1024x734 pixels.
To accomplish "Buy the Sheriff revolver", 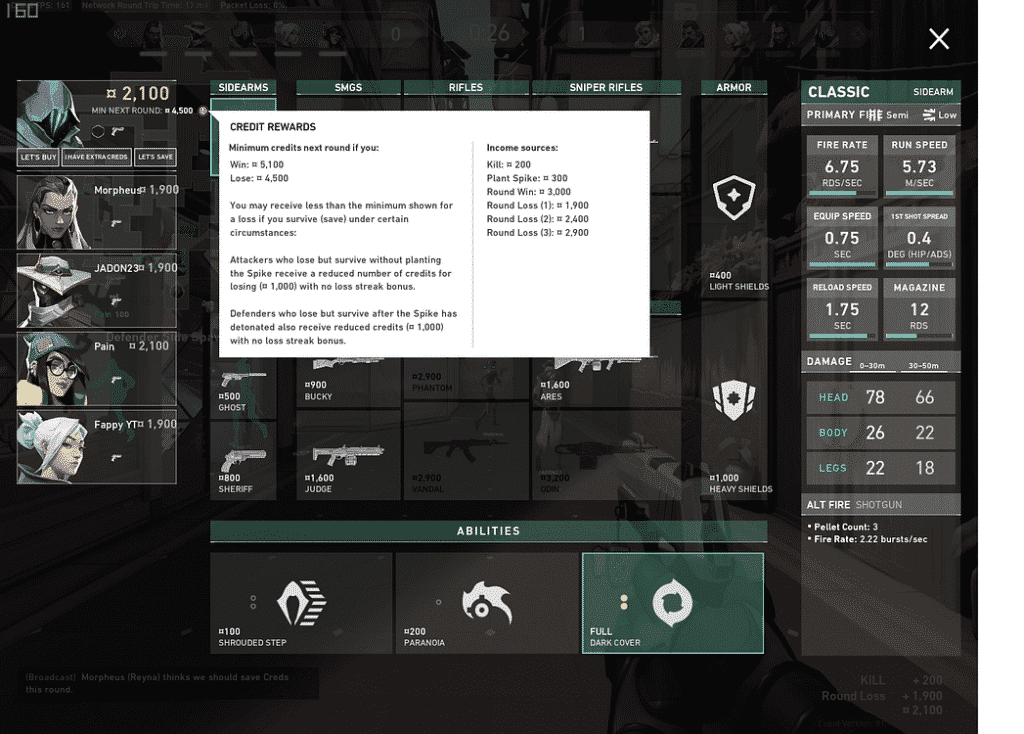I will pos(243,461).
